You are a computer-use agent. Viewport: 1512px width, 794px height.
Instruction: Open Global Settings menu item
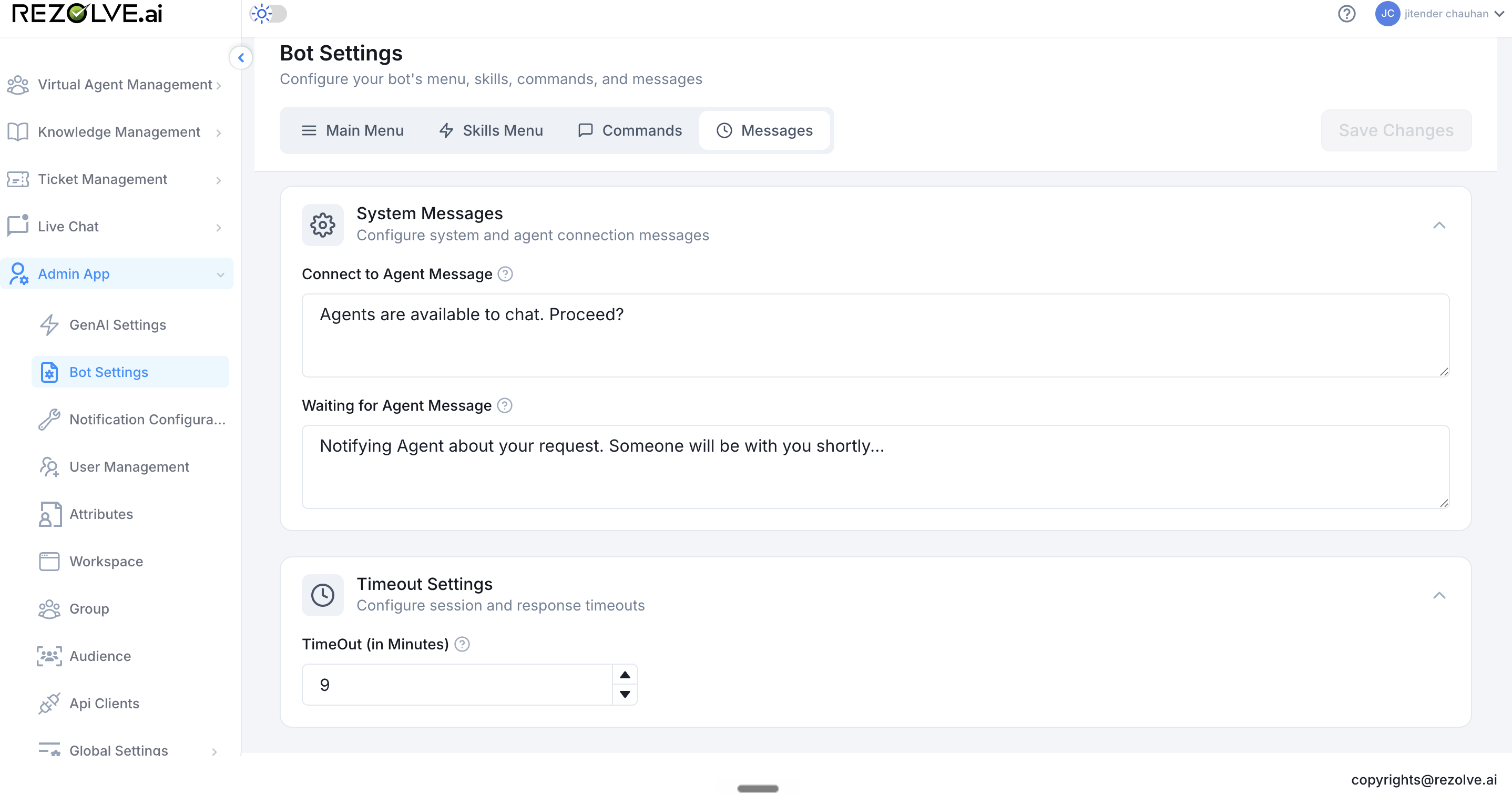pyautogui.click(x=119, y=750)
